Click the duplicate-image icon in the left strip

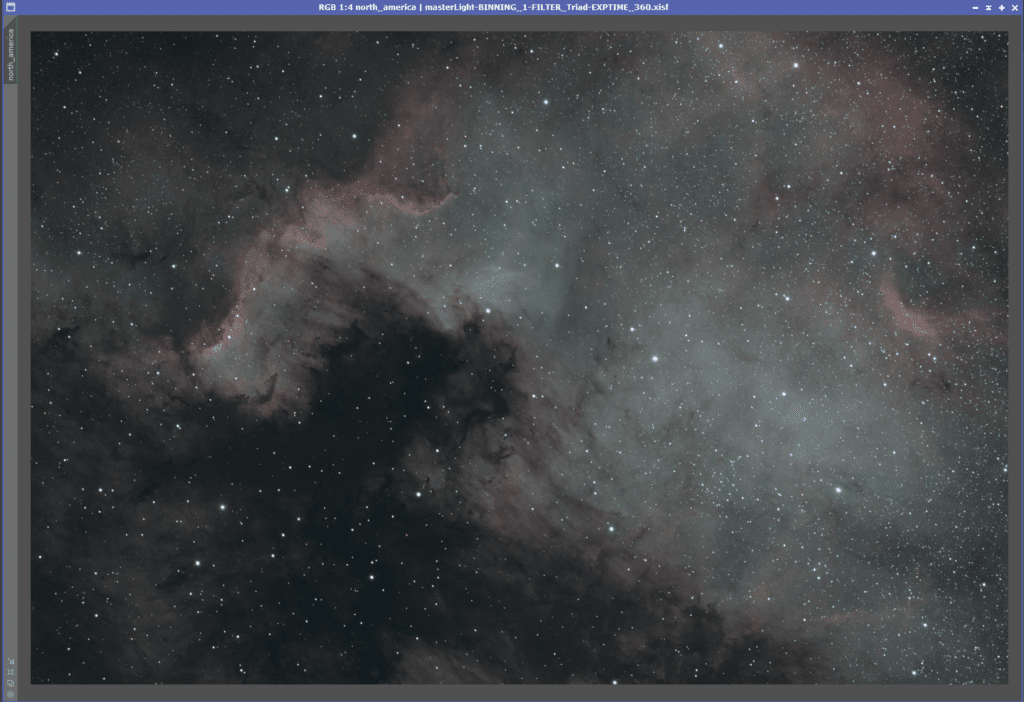pyautogui.click(x=10, y=683)
